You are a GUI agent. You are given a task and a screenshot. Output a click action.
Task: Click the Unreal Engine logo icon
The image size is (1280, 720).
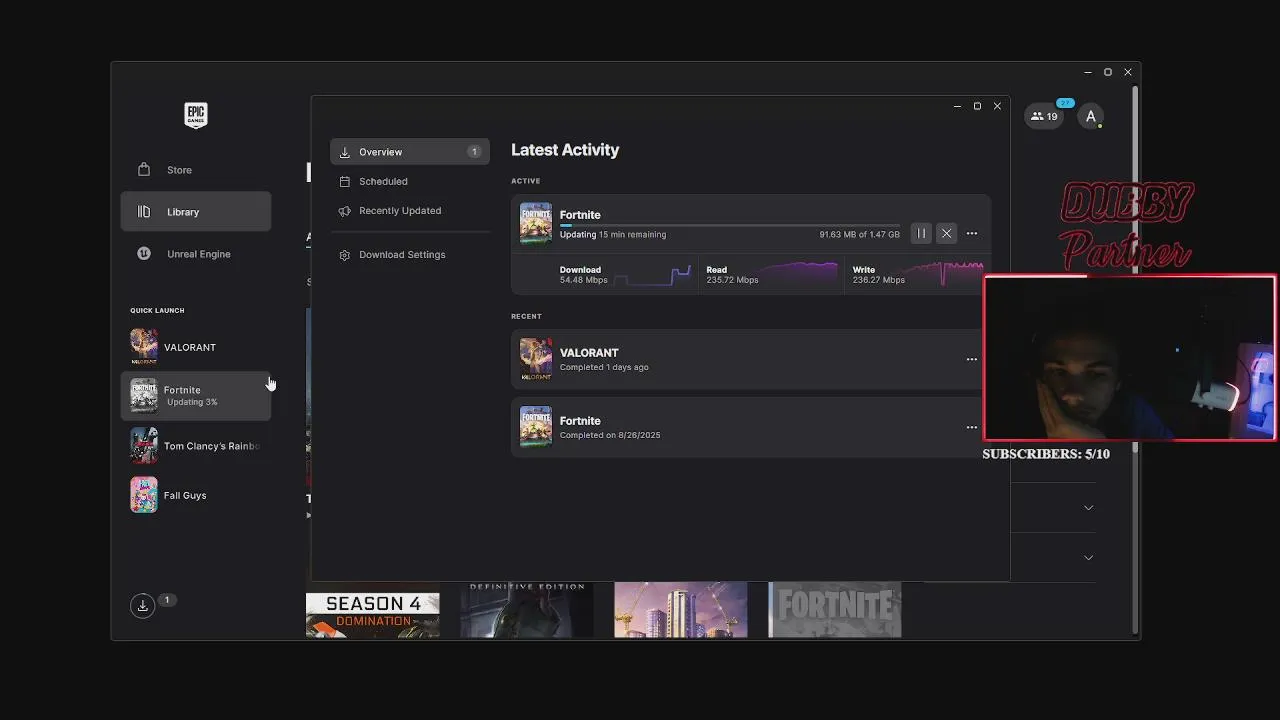tap(144, 254)
